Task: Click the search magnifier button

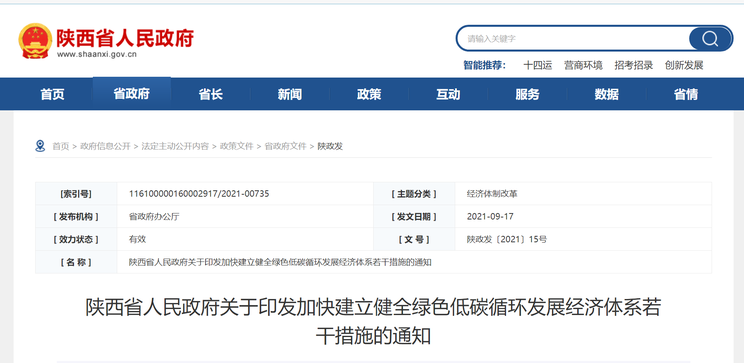Action: click(x=710, y=38)
